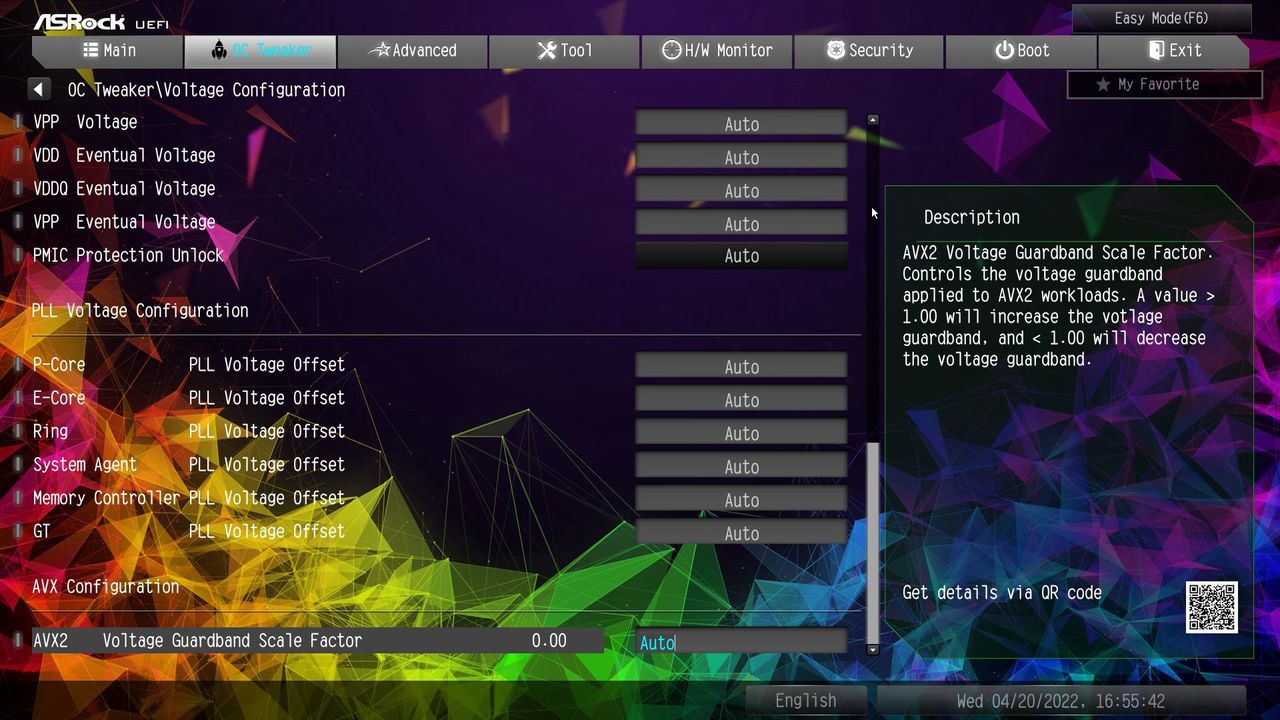This screenshot has width=1280, height=720.
Task: Click the 0.00 AVX2 guardband value
Action: point(549,641)
